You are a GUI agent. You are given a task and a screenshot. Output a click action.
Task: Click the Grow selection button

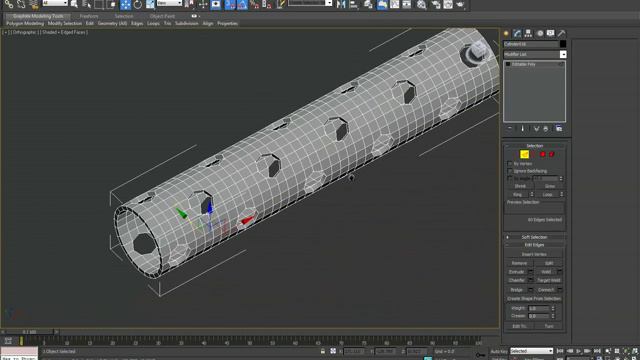tap(550, 186)
